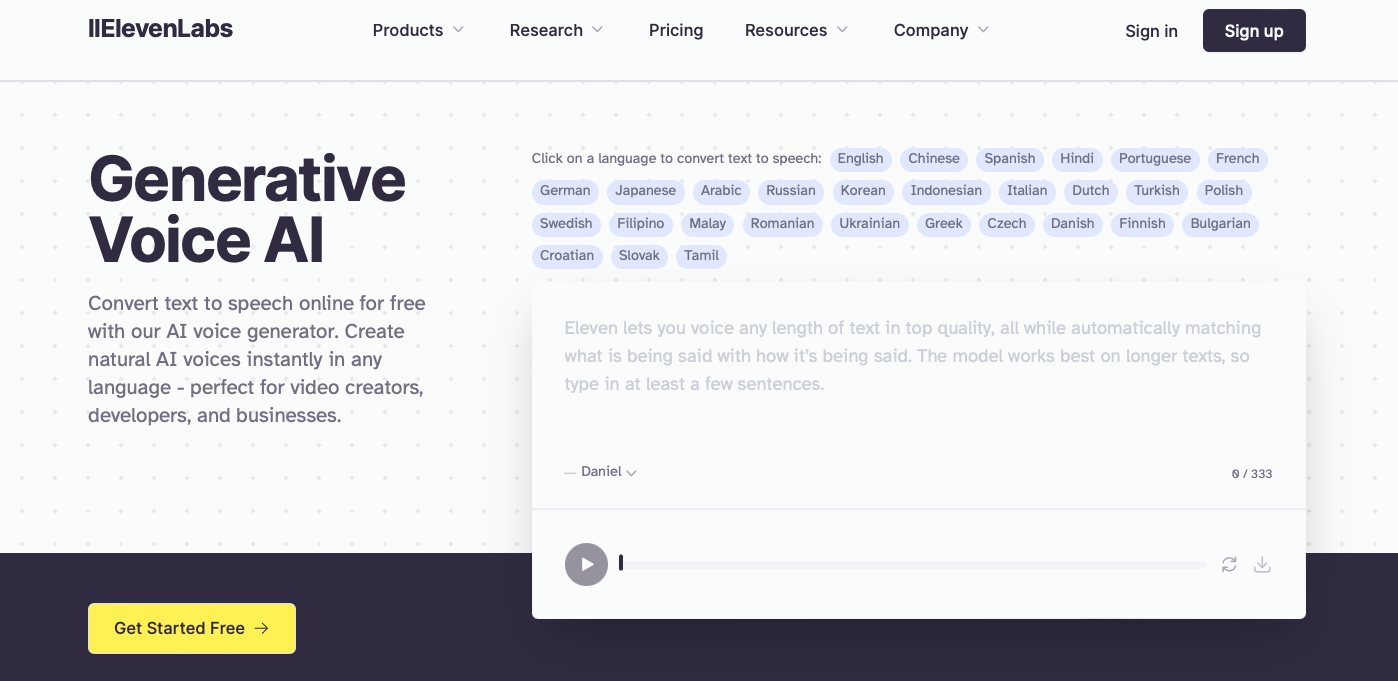Click Get Started Free button
This screenshot has width=1398, height=681.
[x=192, y=628]
